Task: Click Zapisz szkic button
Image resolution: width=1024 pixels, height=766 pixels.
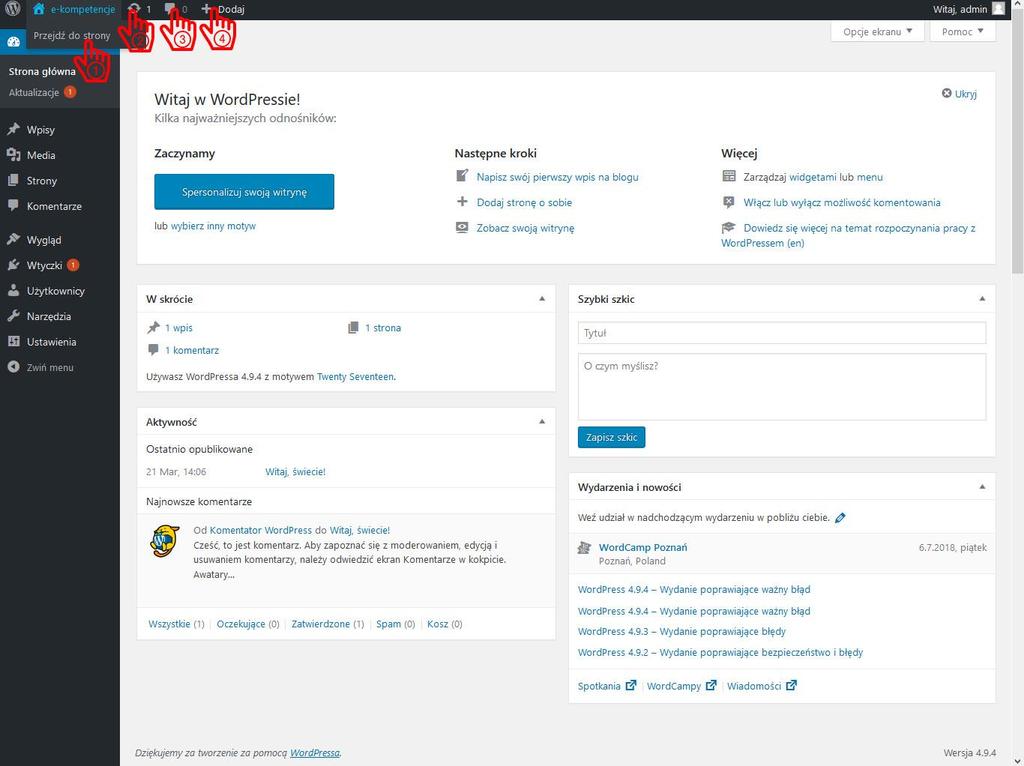Action: 611,437
